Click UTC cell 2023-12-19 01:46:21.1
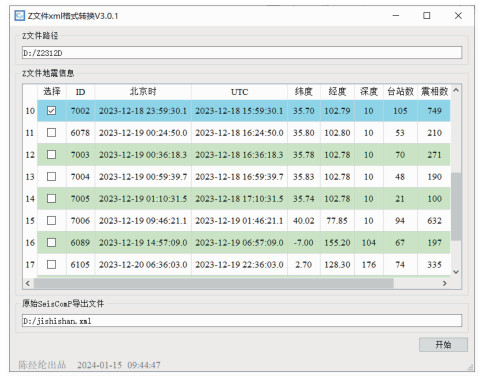482x379 pixels. [x=239, y=221]
